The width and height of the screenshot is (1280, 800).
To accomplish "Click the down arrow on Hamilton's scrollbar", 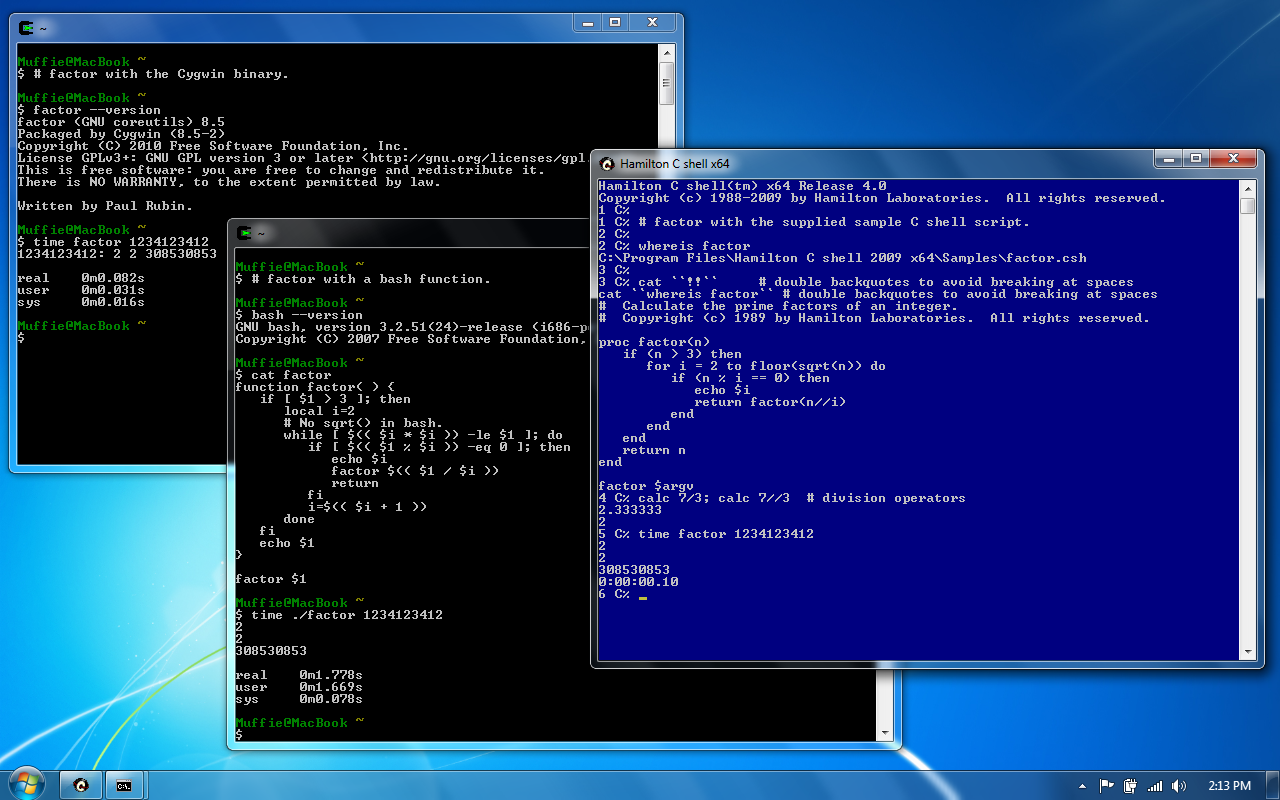I will pos(1248,653).
